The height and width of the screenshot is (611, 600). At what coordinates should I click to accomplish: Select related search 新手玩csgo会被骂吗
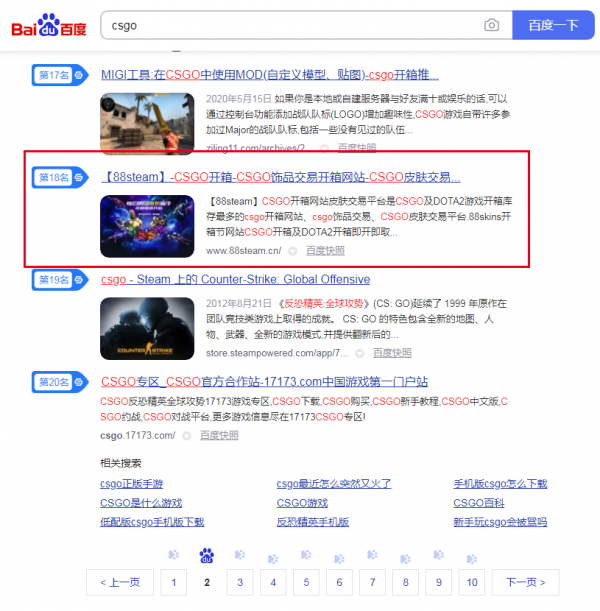coord(500,522)
